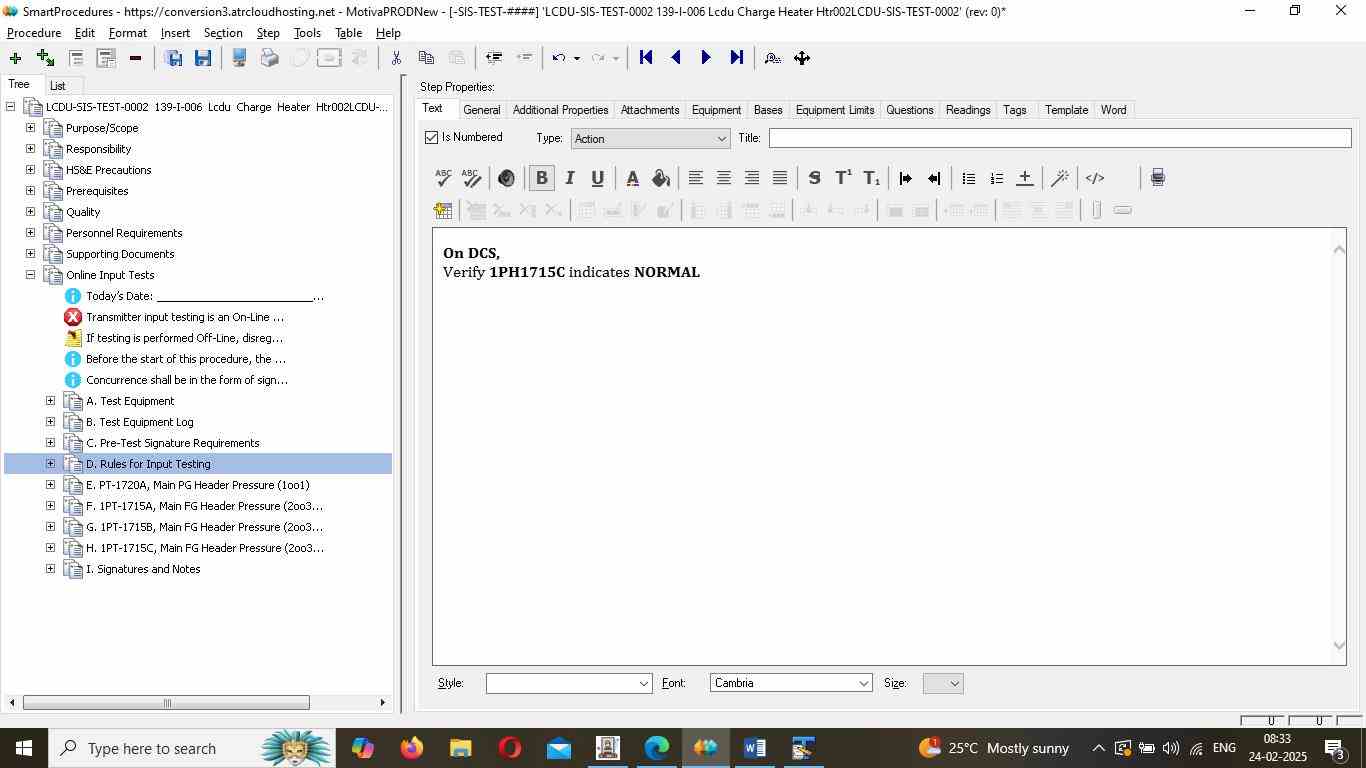1366x768 pixels.
Task: Toggle subscript formatting
Action: coord(872,178)
